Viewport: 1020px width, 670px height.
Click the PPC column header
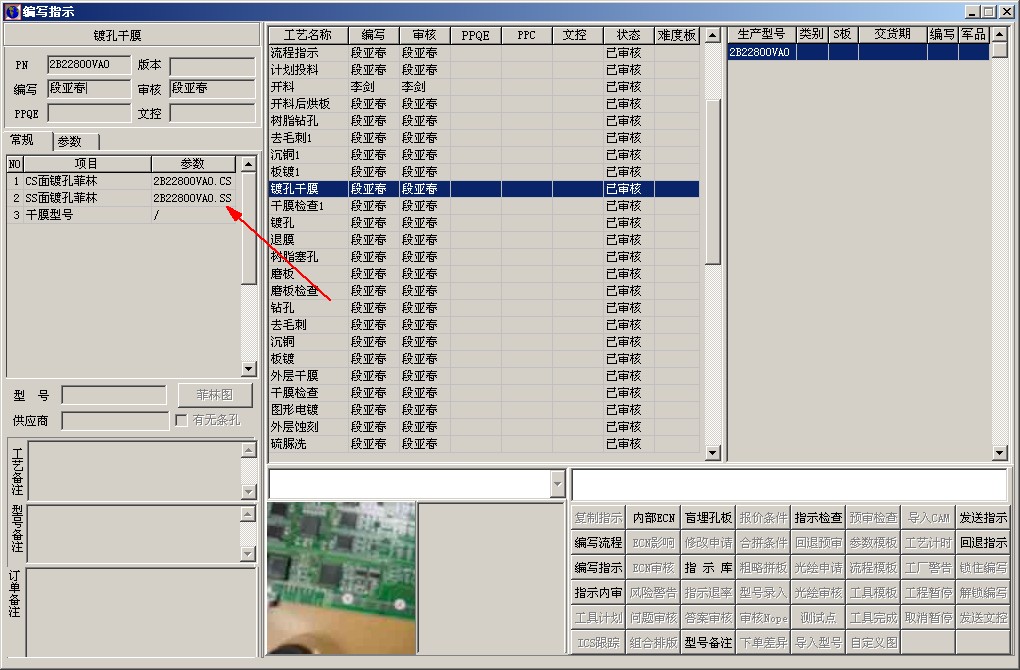click(526, 35)
